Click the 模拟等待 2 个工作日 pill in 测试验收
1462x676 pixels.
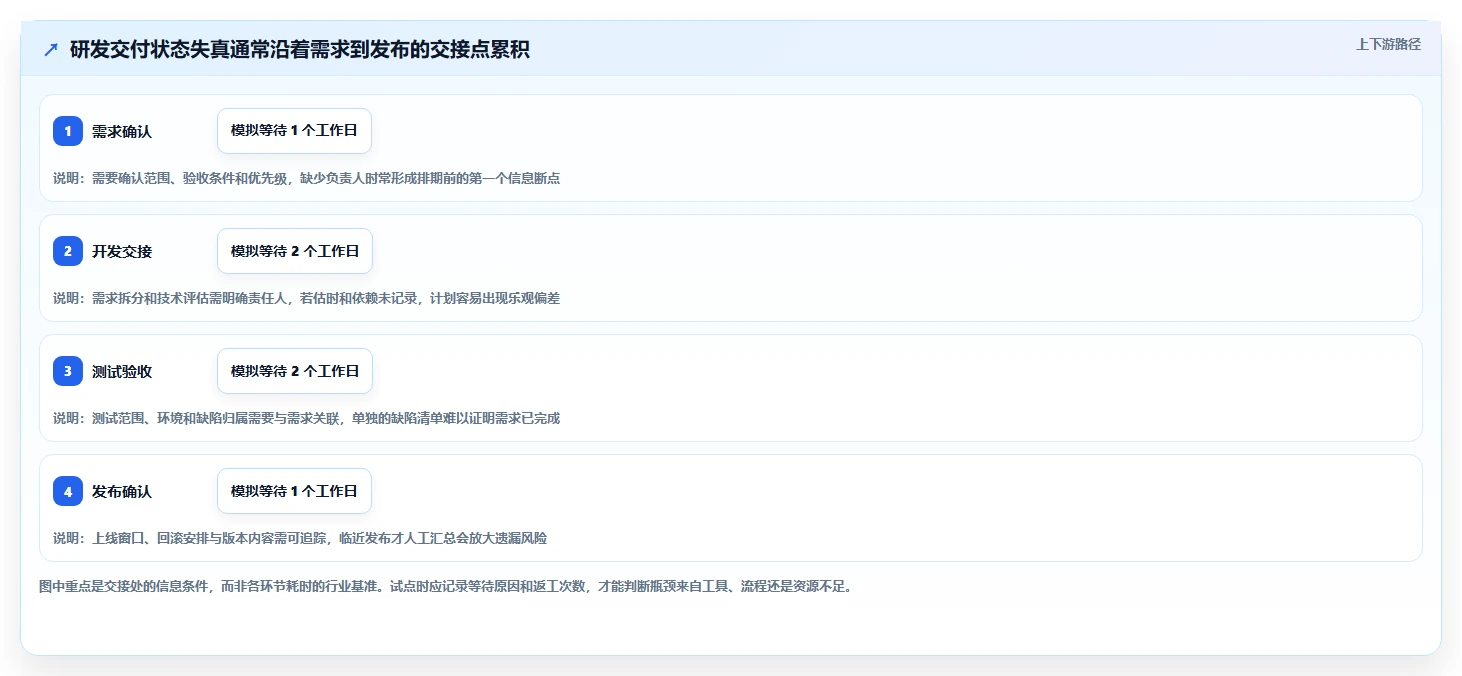coord(295,371)
